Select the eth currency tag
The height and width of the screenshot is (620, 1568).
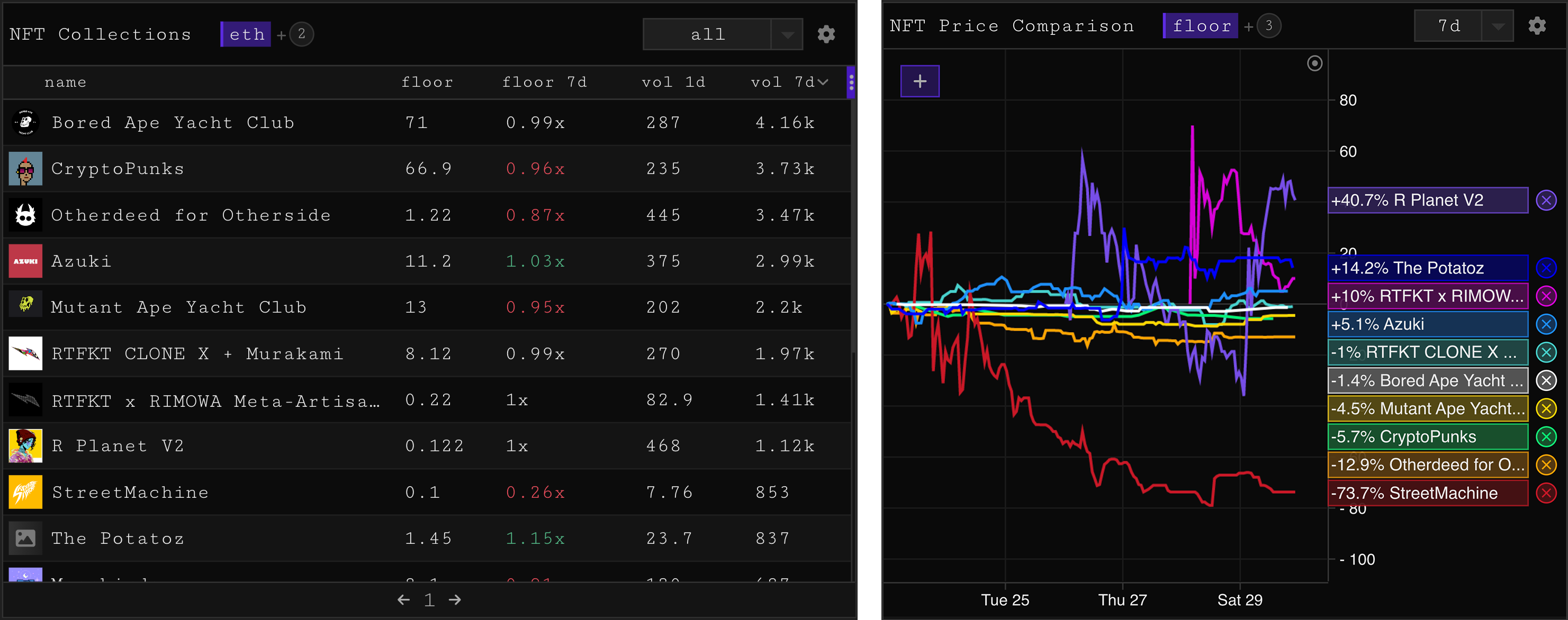tap(247, 34)
